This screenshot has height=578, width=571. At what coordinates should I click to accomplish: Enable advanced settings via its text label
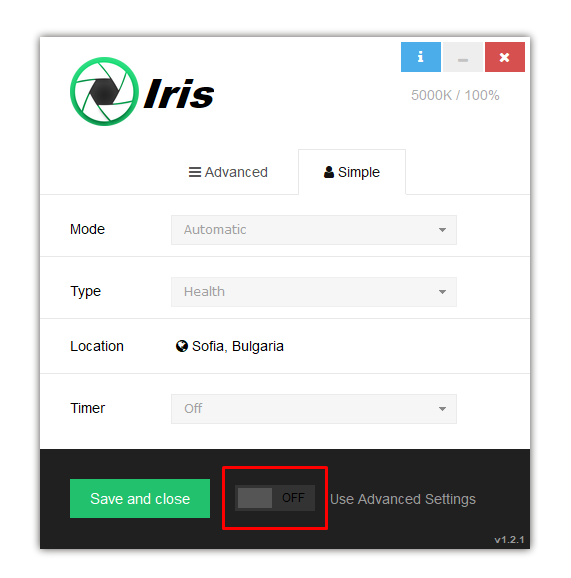(x=403, y=499)
